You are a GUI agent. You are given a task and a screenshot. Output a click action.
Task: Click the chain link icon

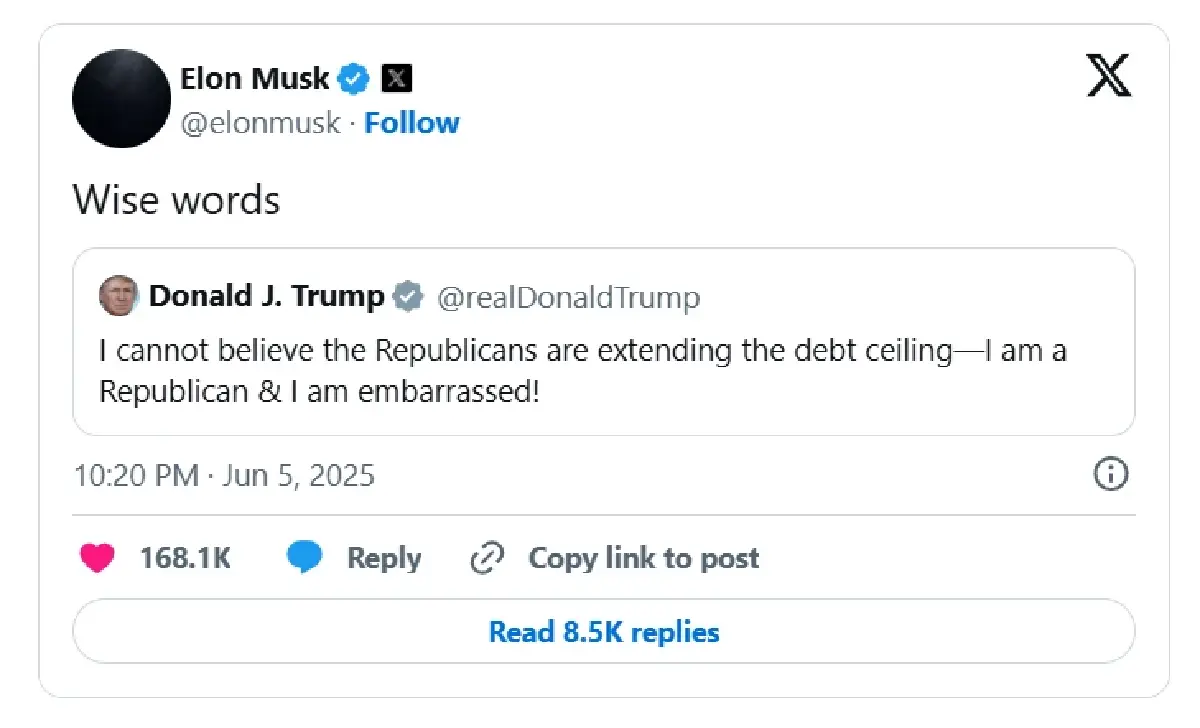486,558
